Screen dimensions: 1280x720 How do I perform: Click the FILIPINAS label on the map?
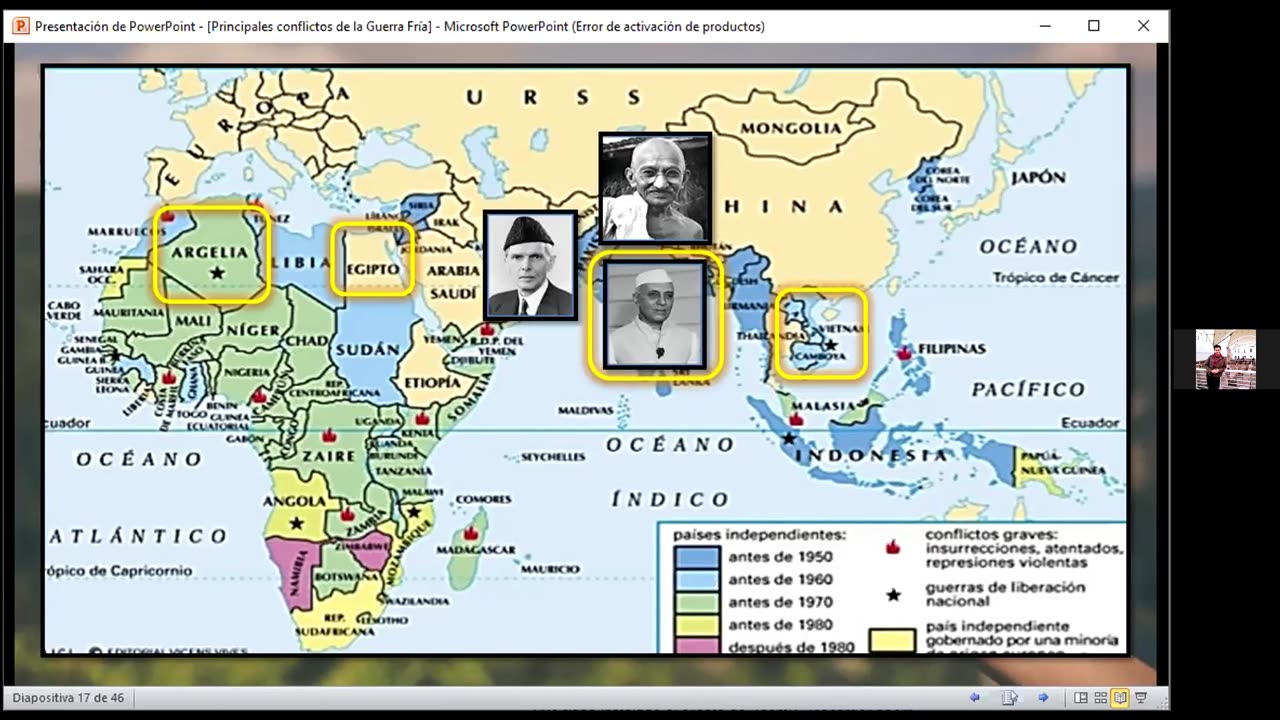click(952, 349)
